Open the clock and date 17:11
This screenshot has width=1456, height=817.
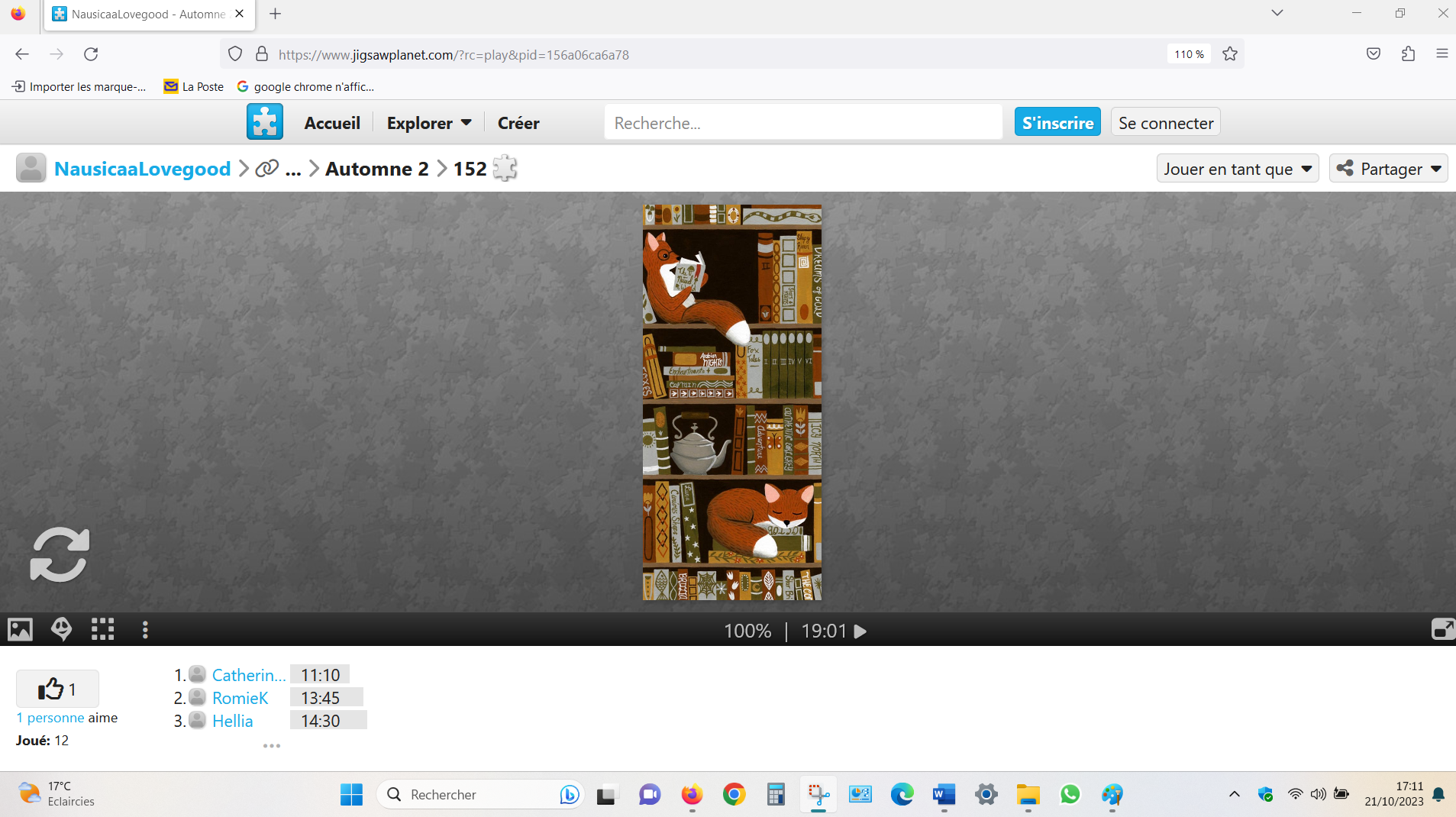(1394, 794)
